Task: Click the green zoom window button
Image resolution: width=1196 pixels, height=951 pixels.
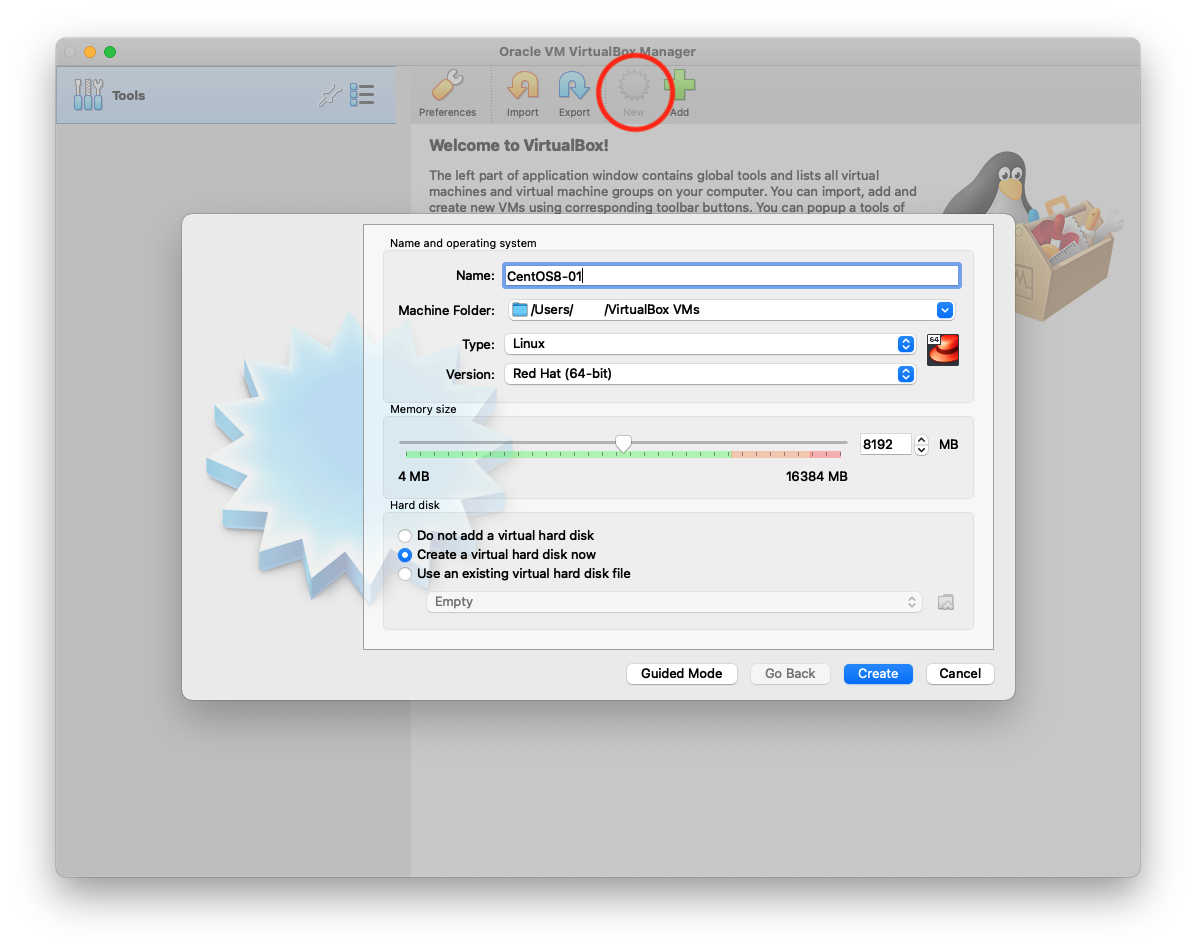Action: [110, 52]
